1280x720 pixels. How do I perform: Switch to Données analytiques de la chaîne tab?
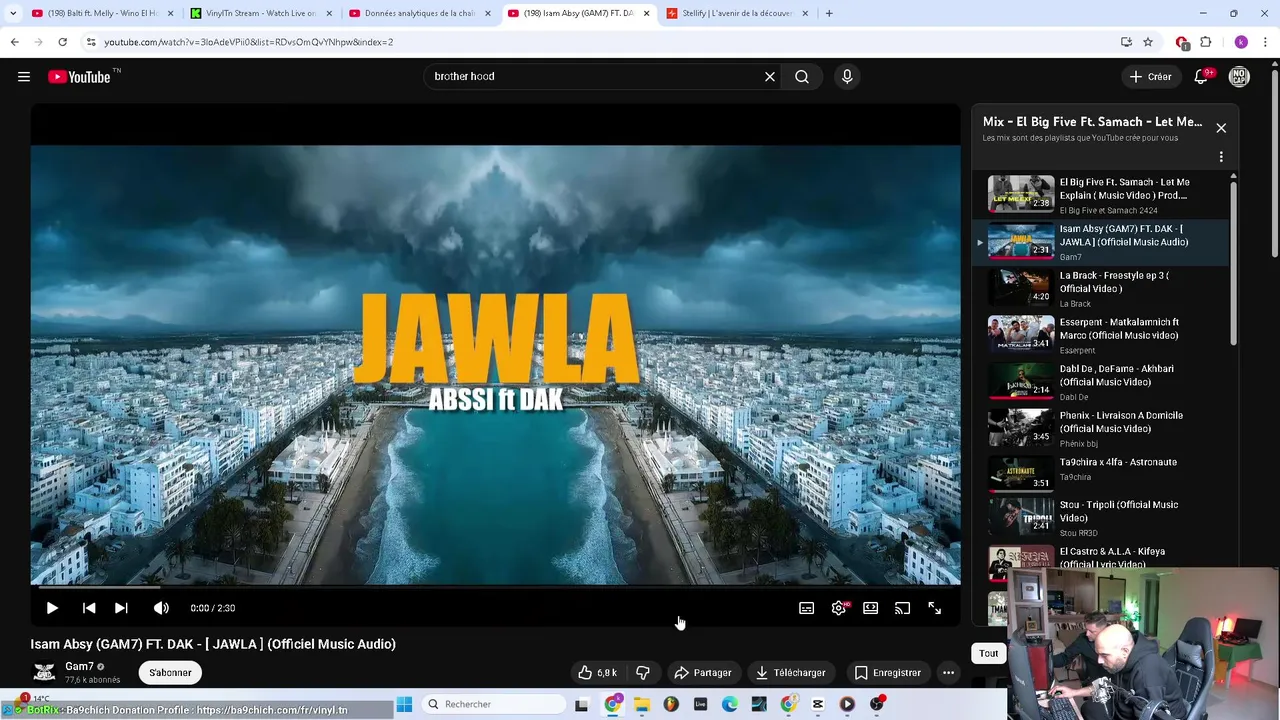420,13
